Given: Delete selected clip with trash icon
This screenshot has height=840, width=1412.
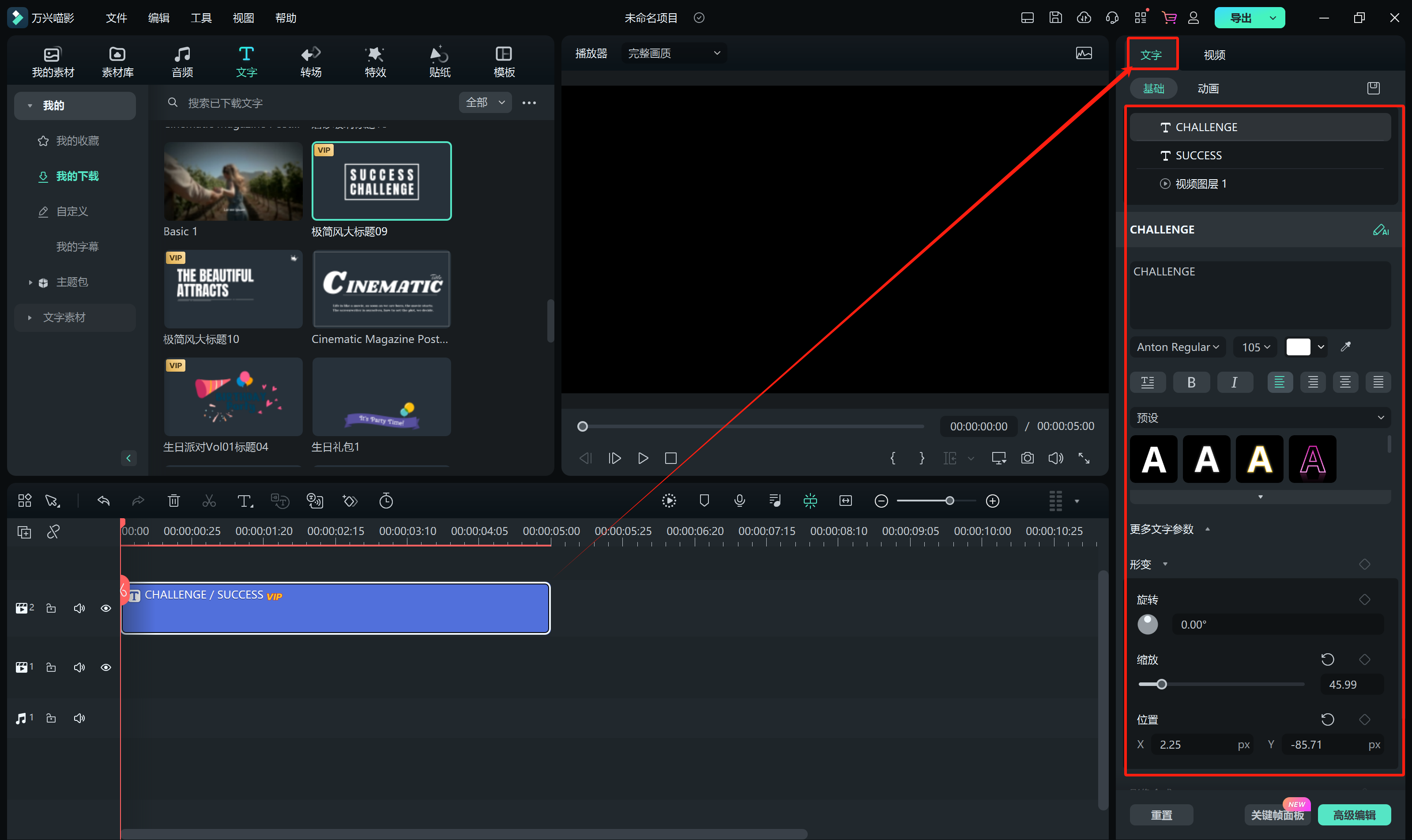Looking at the screenshot, I should coord(174,501).
